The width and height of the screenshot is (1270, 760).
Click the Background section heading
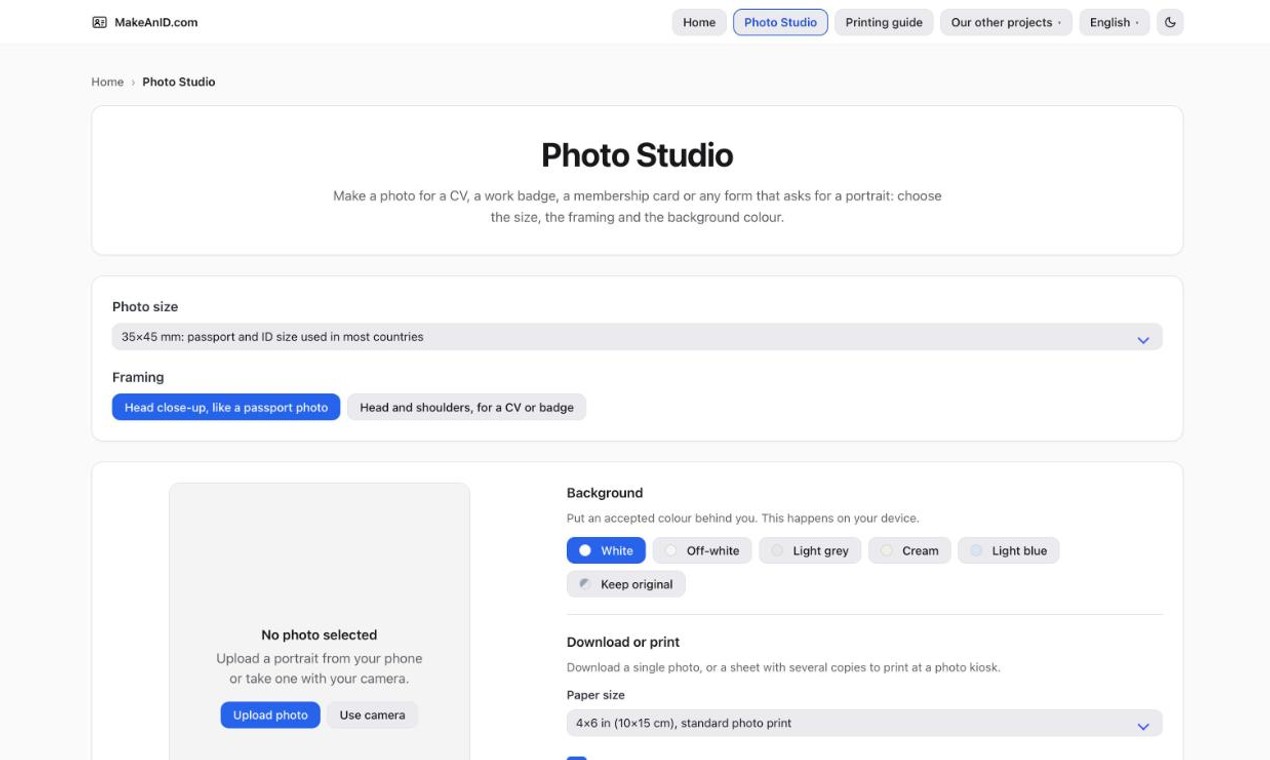(x=605, y=493)
